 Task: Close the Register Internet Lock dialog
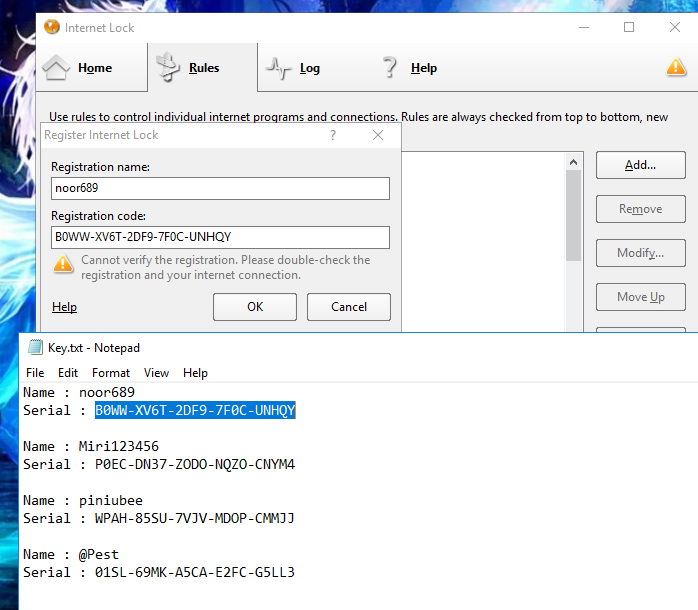coord(378,135)
